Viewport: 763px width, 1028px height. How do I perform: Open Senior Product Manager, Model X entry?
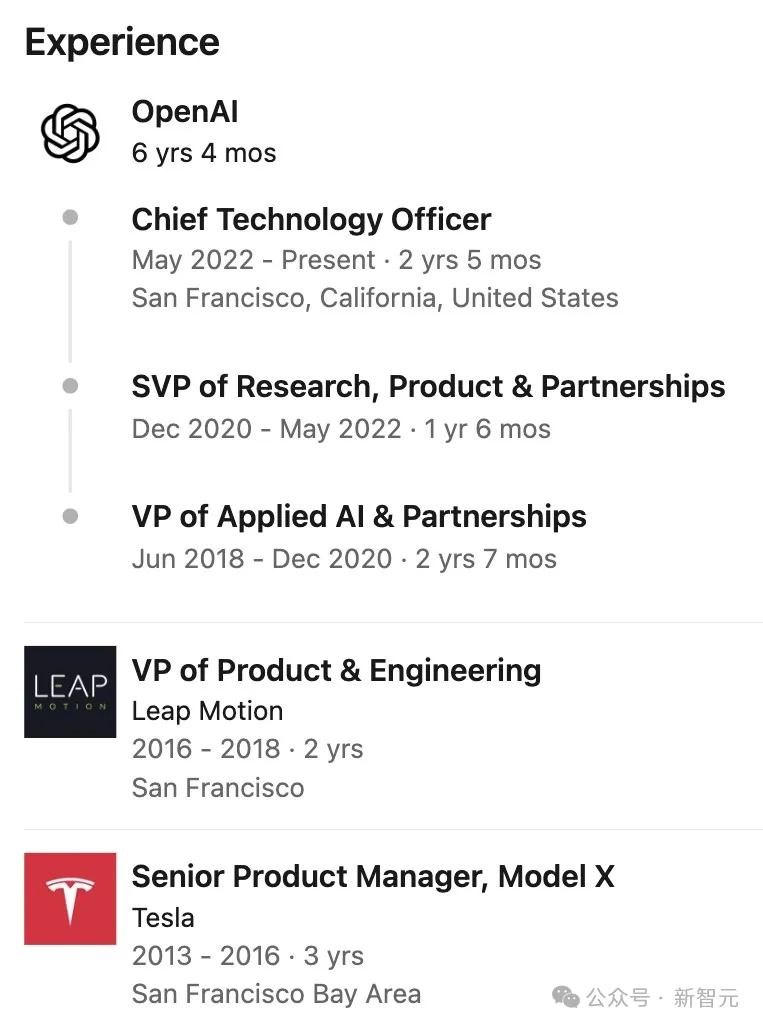click(x=373, y=876)
